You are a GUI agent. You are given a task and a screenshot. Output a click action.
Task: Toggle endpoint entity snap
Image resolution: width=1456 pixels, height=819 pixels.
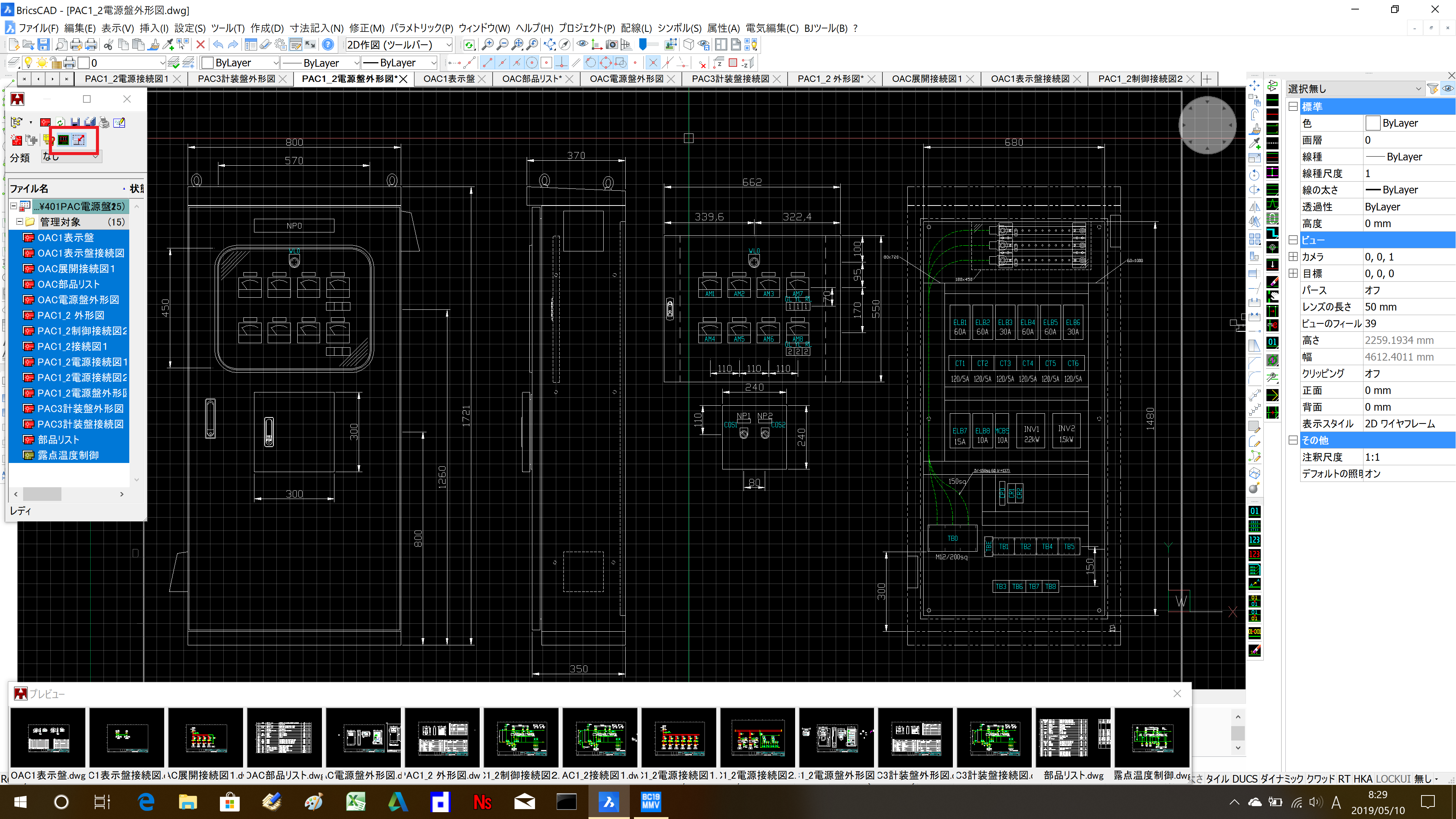pos(488,63)
